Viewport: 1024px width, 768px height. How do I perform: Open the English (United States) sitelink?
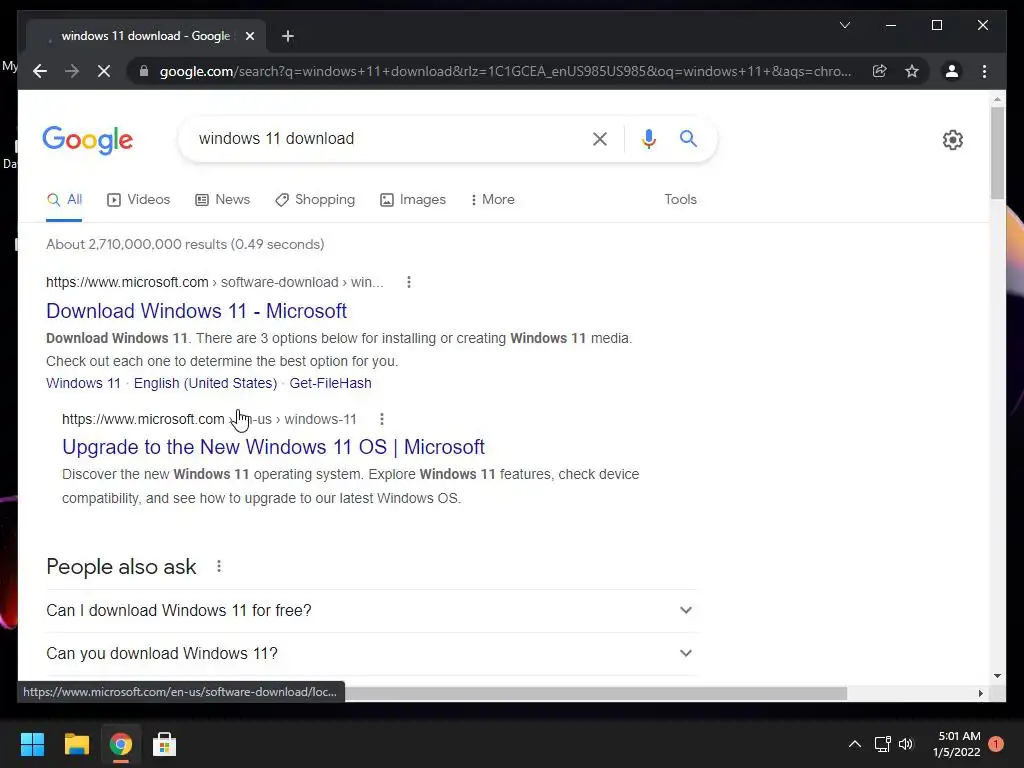pos(205,383)
